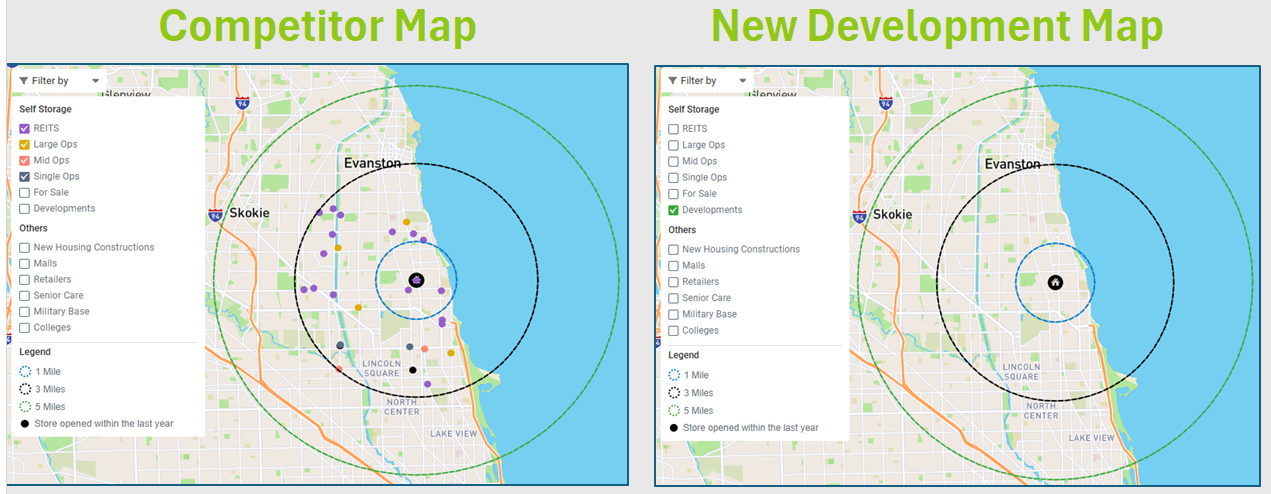This screenshot has height=494, width=1271.
Task: Click the 1 Mile blue circle legend icon in Competitor Map
Action: (25, 372)
